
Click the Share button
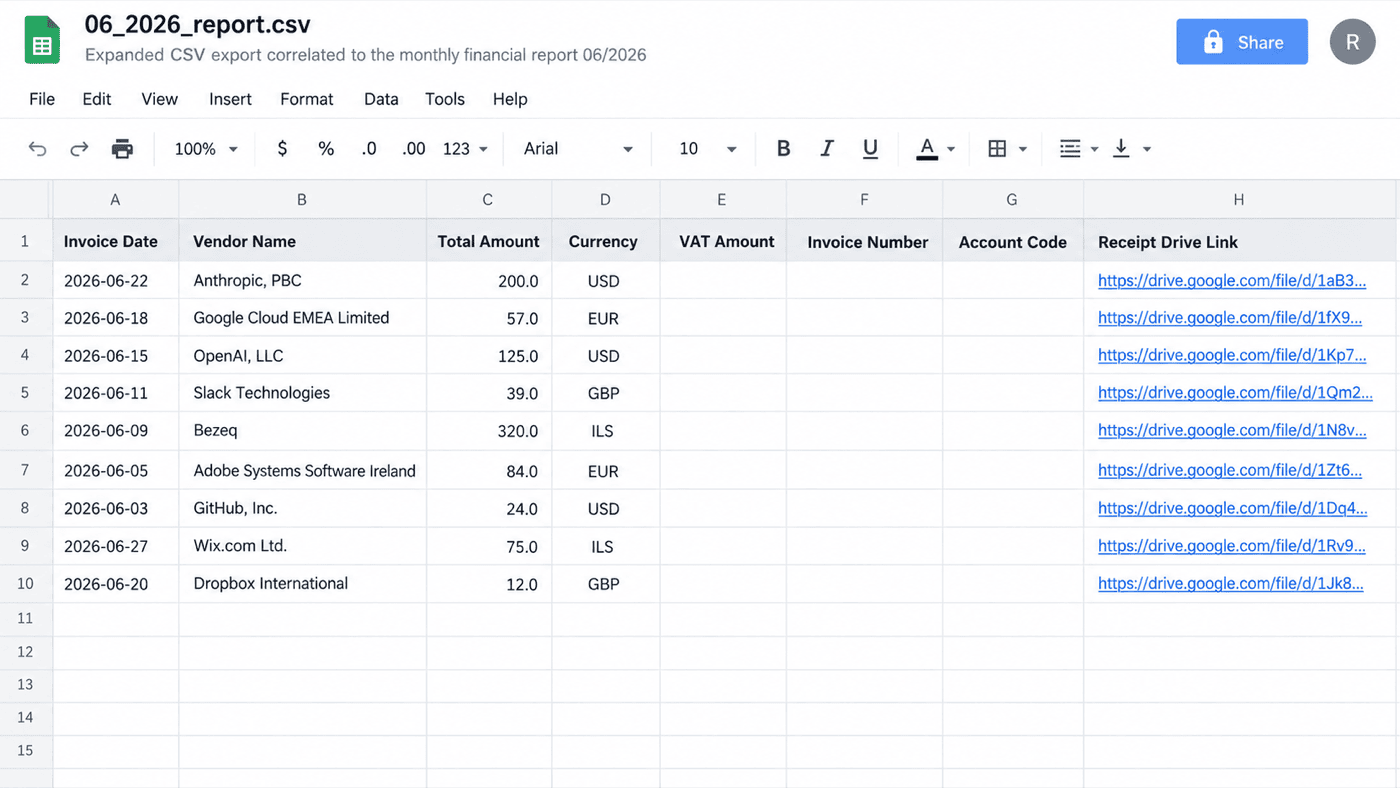click(x=1242, y=42)
